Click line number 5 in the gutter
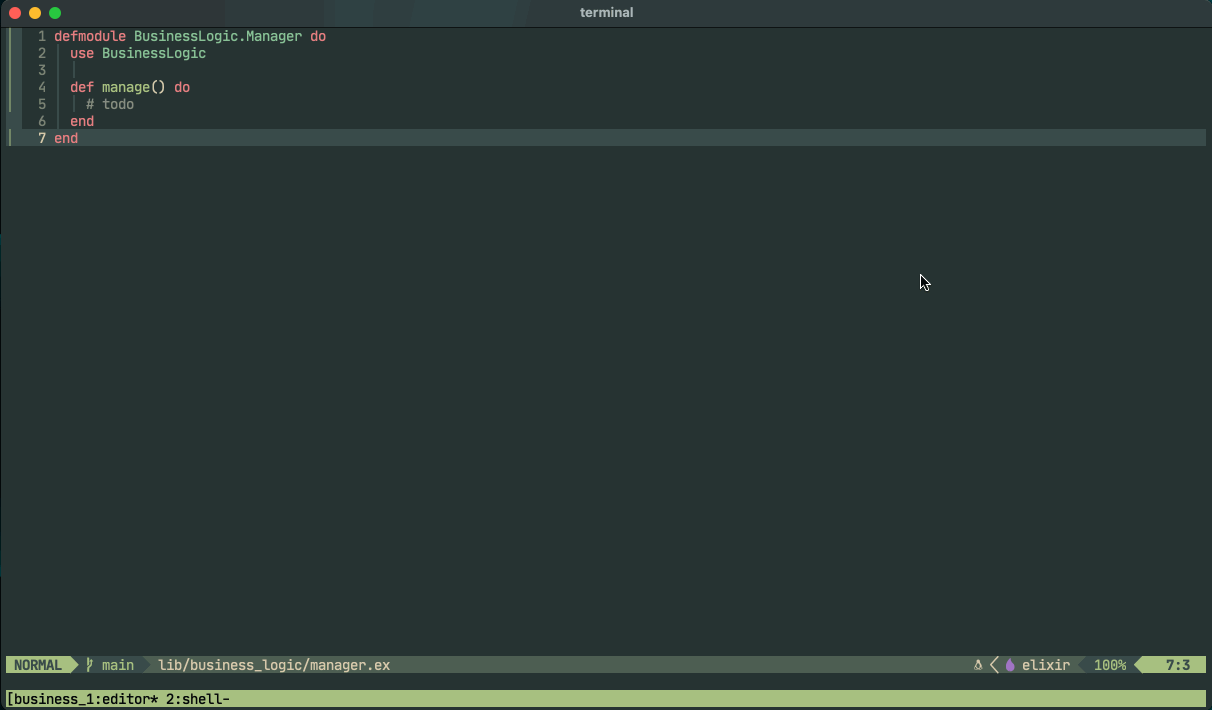The width and height of the screenshot is (1212, 710). click(x=42, y=104)
